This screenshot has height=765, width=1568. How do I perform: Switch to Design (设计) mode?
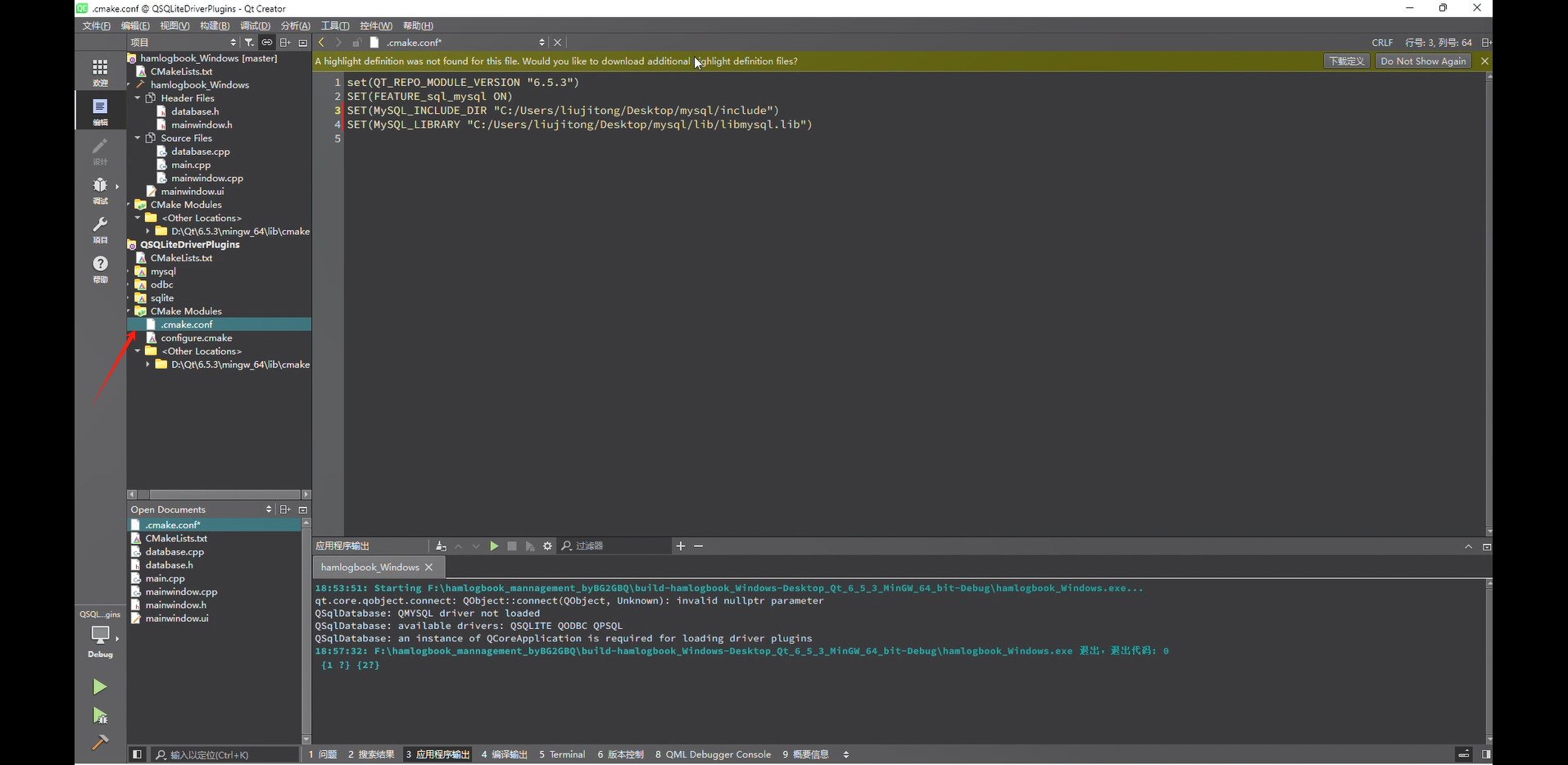pos(100,151)
